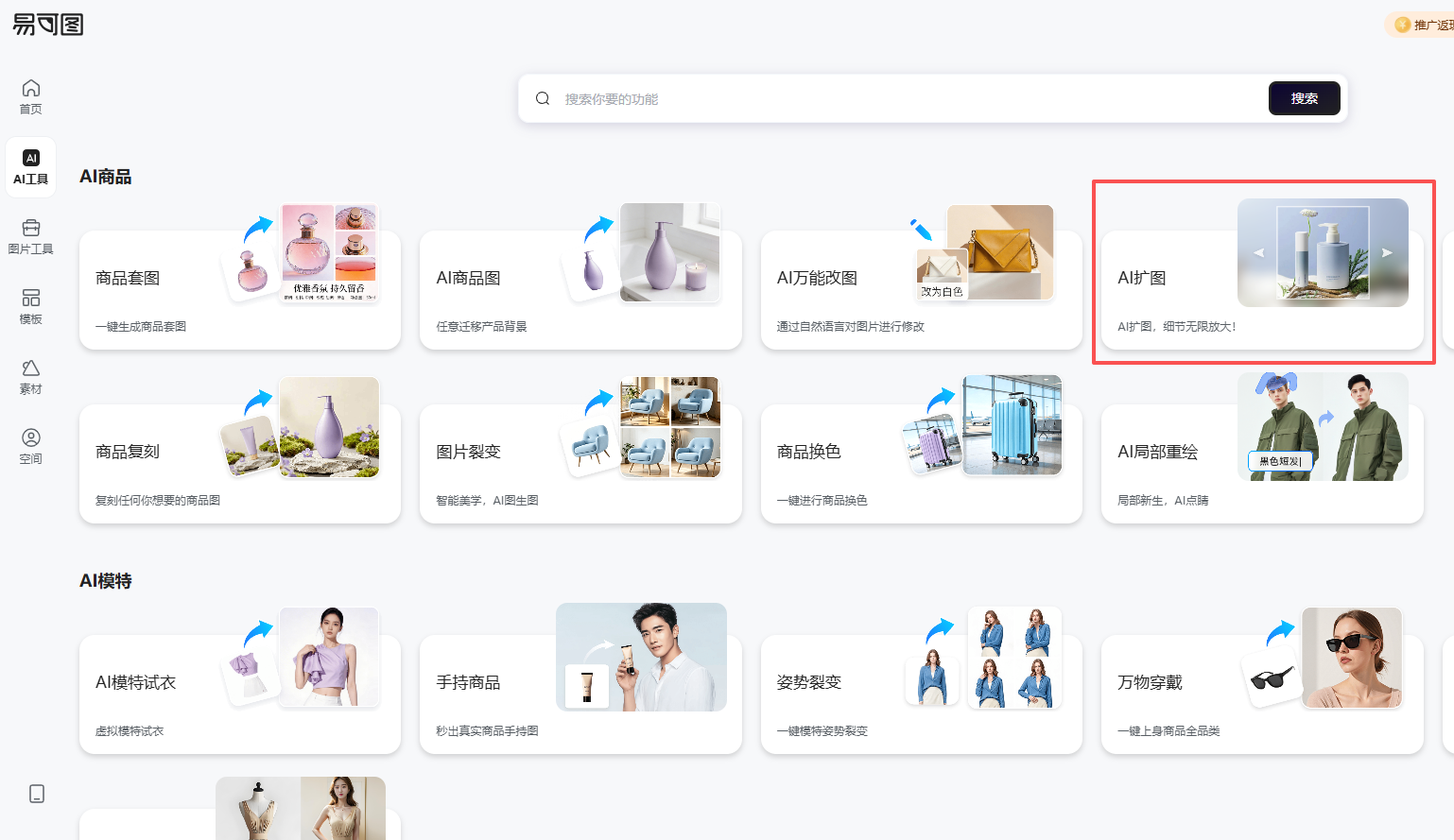Click the text 一键生成商品套图
This screenshot has width=1454, height=840.
point(141,327)
